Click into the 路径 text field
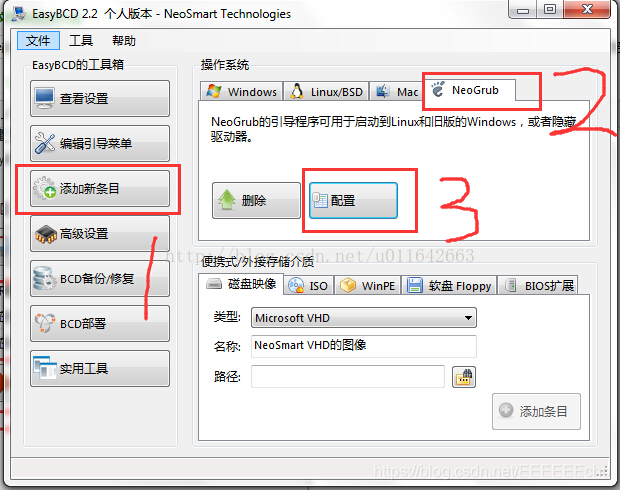Image resolution: width=620 pixels, height=490 pixels. (348, 376)
